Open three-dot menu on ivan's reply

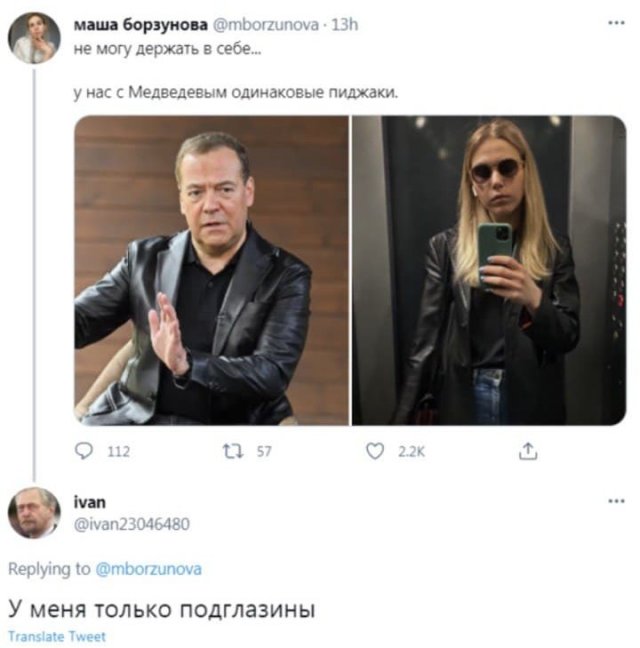[616, 500]
